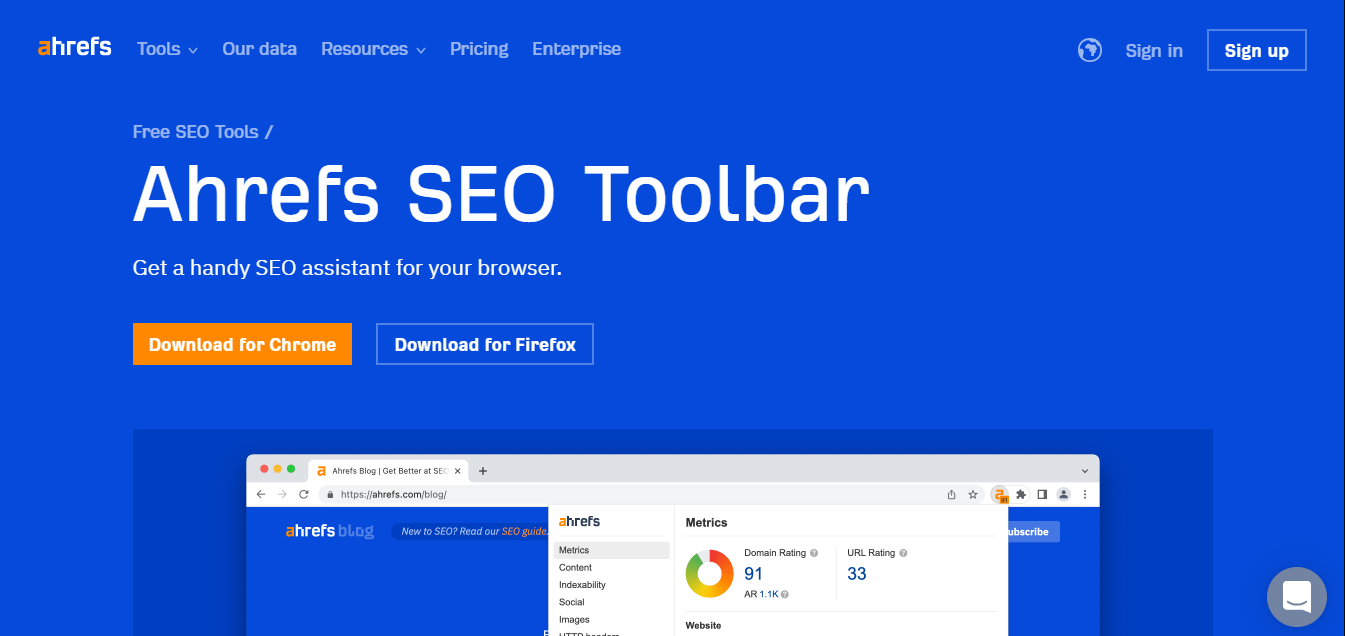
Task: Click the back arrow in preview browser
Action: pyautogui.click(x=261, y=494)
